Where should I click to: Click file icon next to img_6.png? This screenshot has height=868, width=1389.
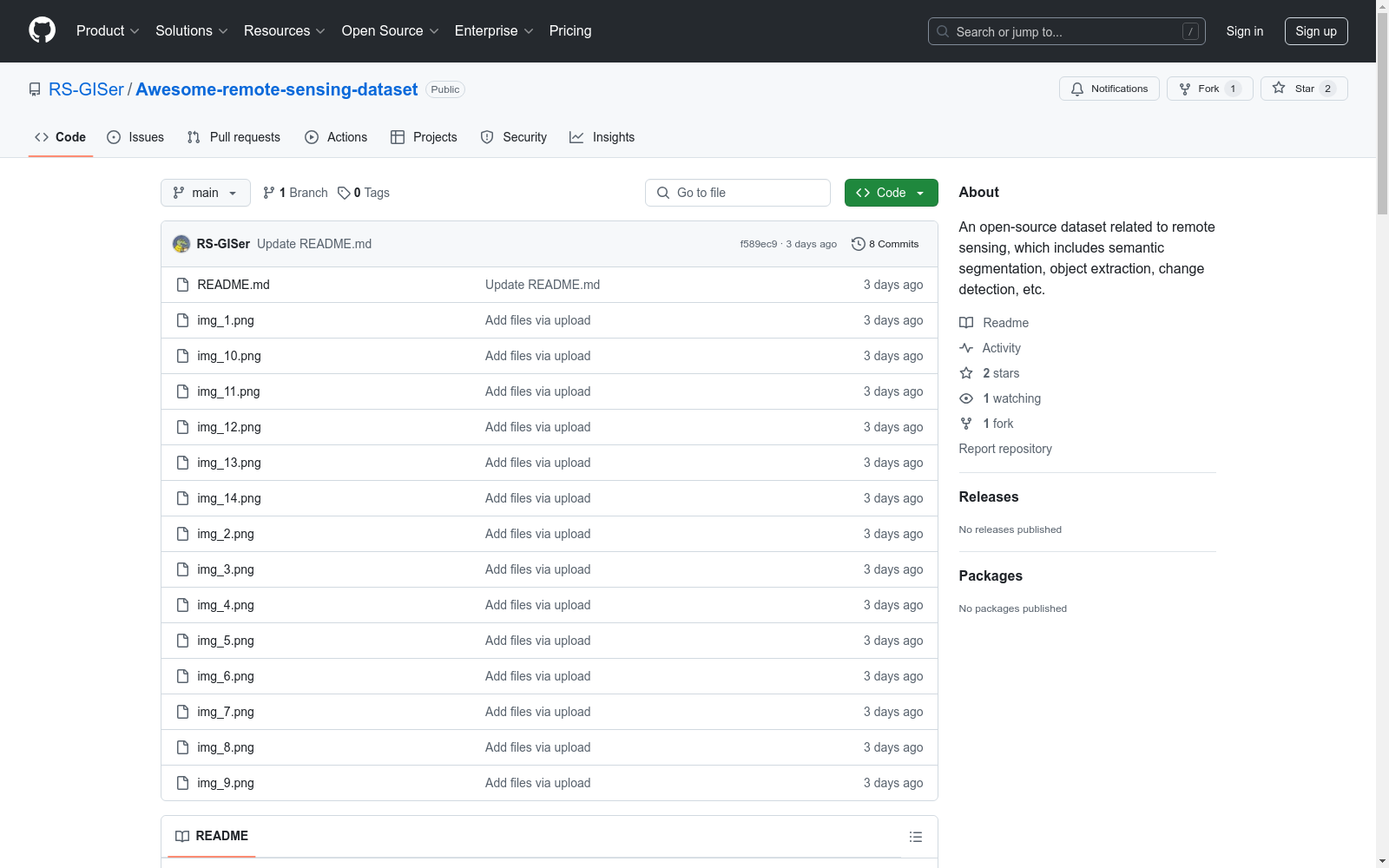click(x=182, y=676)
